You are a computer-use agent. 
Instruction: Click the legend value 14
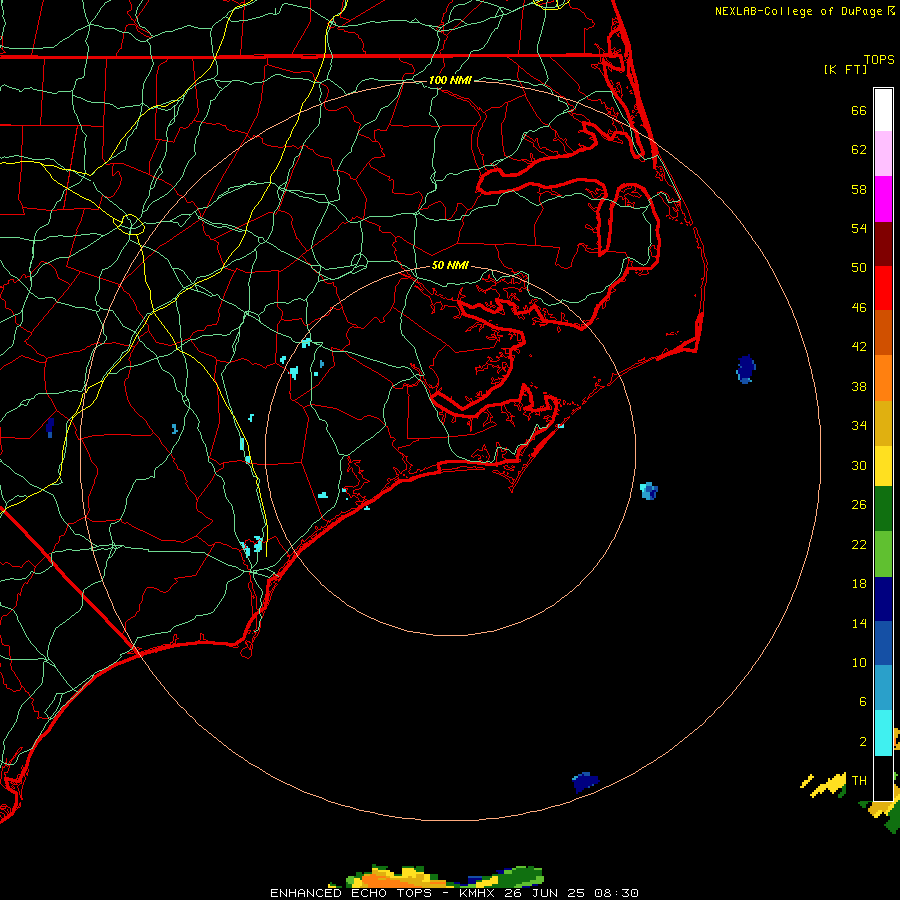(x=859, y=623)
